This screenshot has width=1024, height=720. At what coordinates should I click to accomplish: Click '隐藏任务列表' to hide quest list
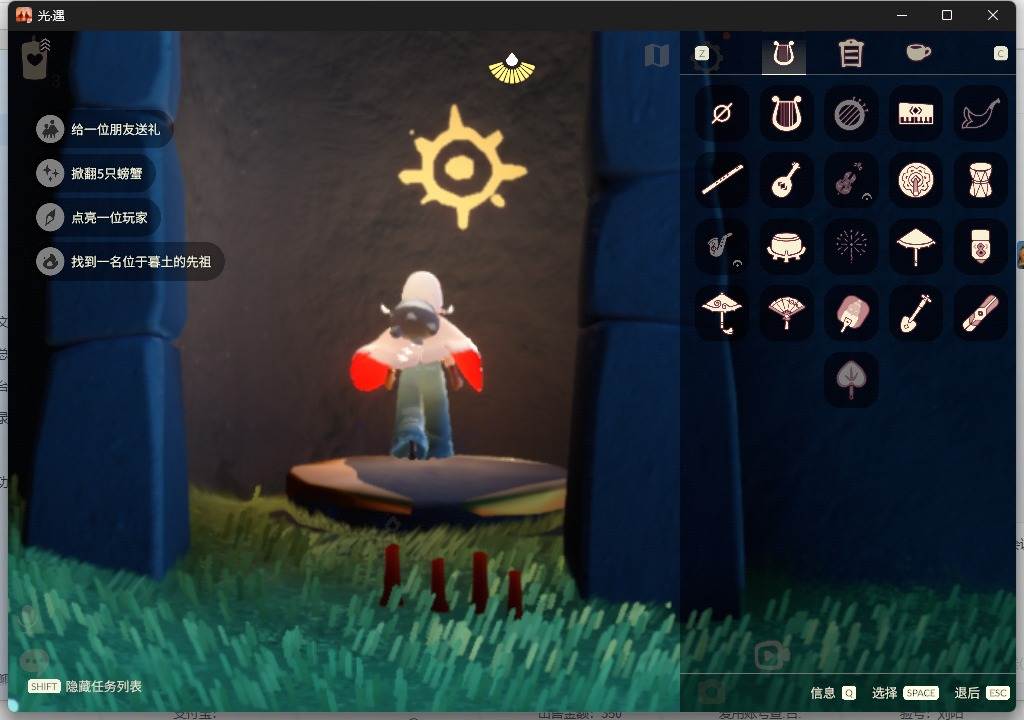pyautogui.click(x=104, y=686)
